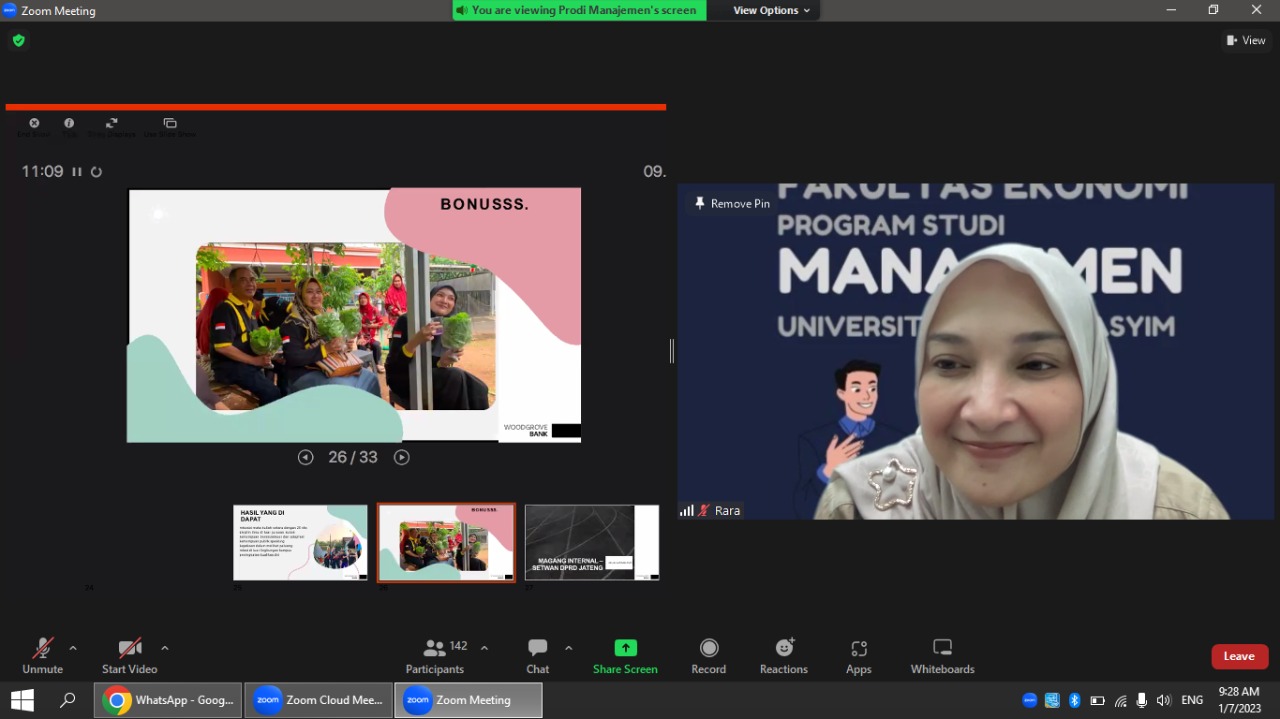The width and height of the screenshot is (1280, 719).
Task: Click the taskbar clock showing 9:28 AM
Action: [1239, 700]
